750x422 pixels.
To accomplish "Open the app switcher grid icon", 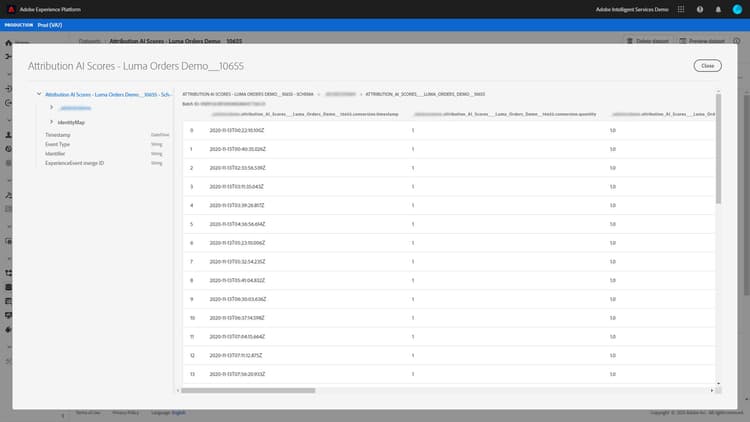I will [681, 9].
